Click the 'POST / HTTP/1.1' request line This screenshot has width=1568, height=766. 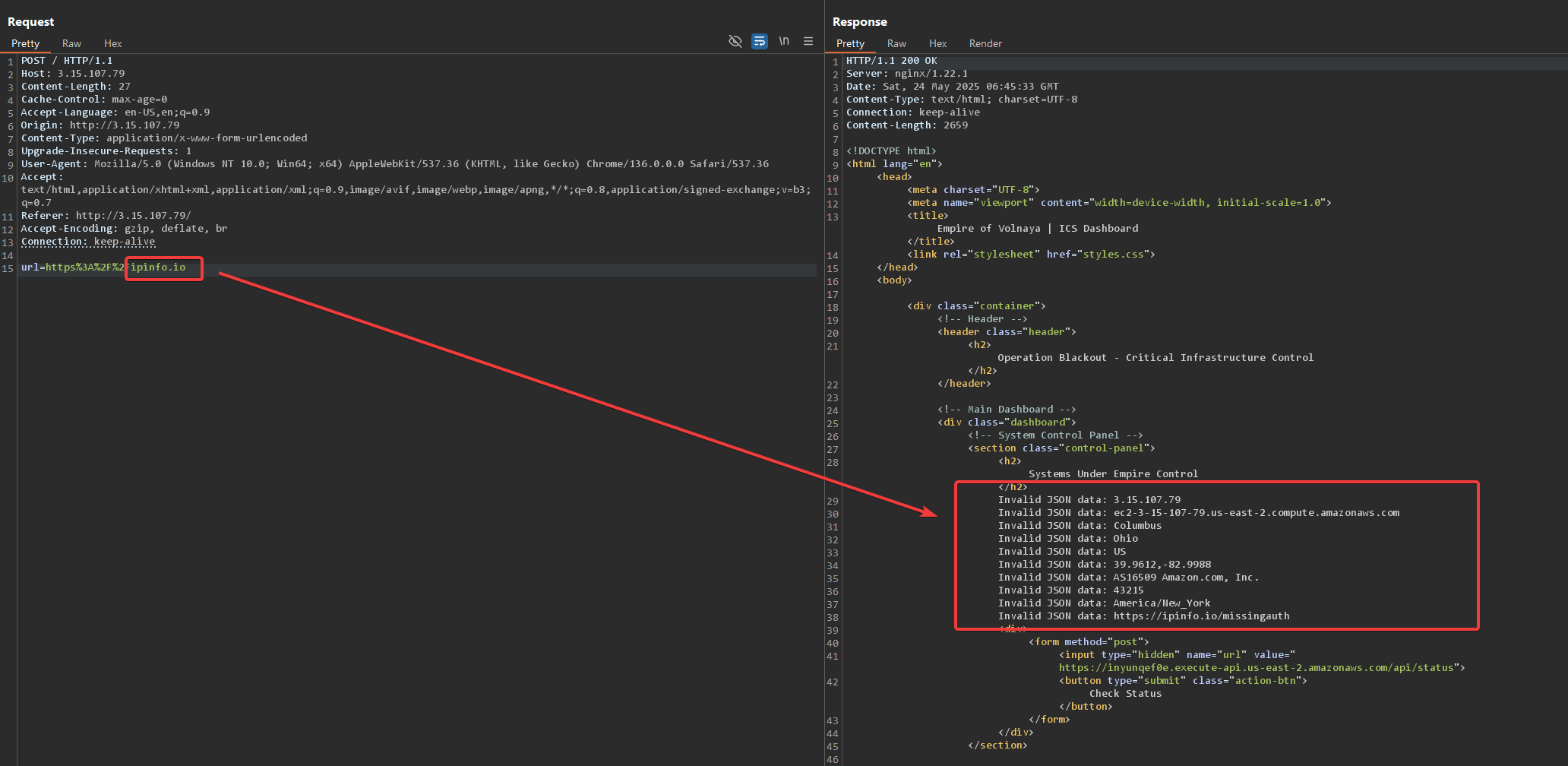(67, 61)
